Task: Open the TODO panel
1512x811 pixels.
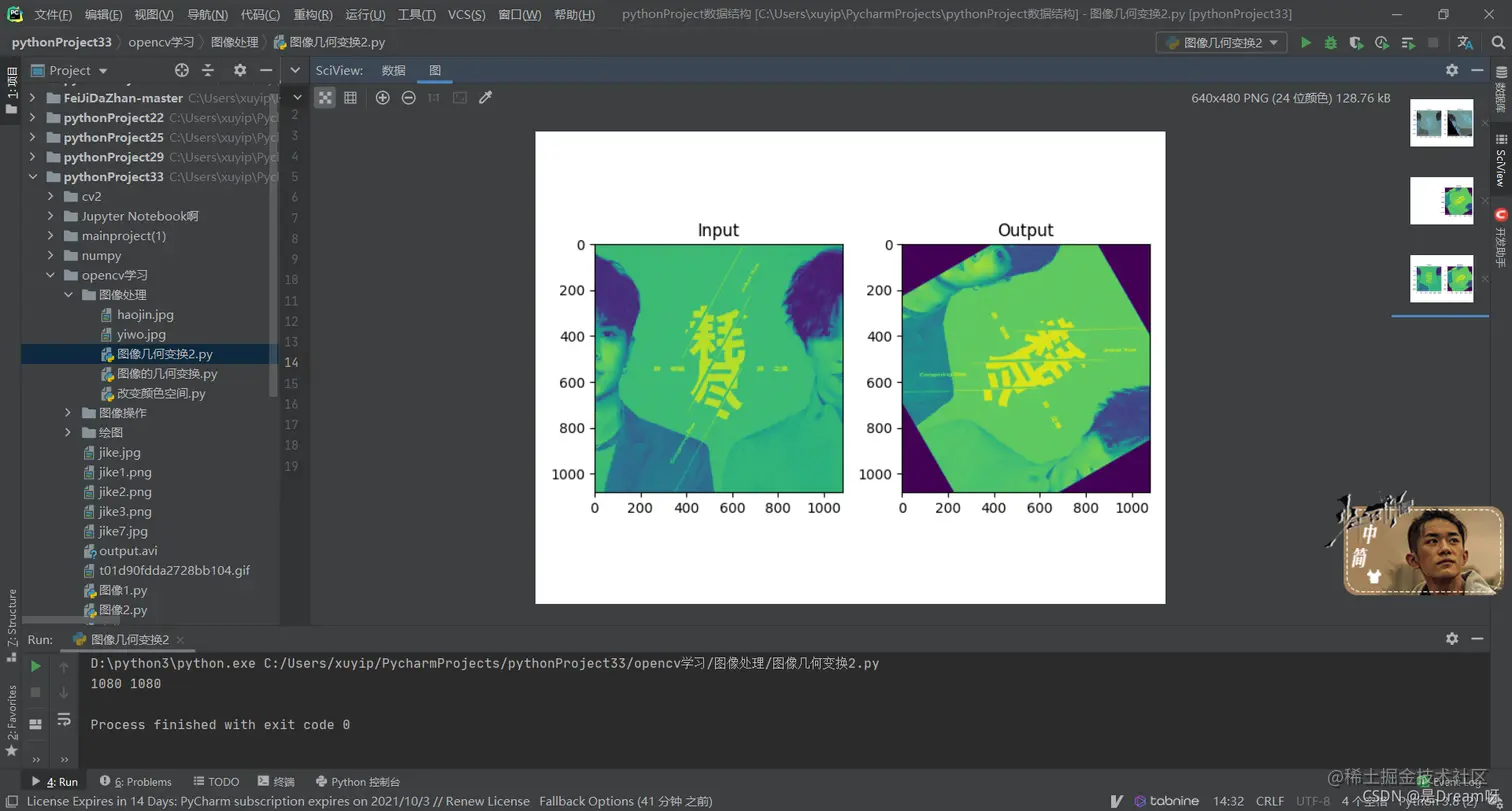Action: pos(222,781)
